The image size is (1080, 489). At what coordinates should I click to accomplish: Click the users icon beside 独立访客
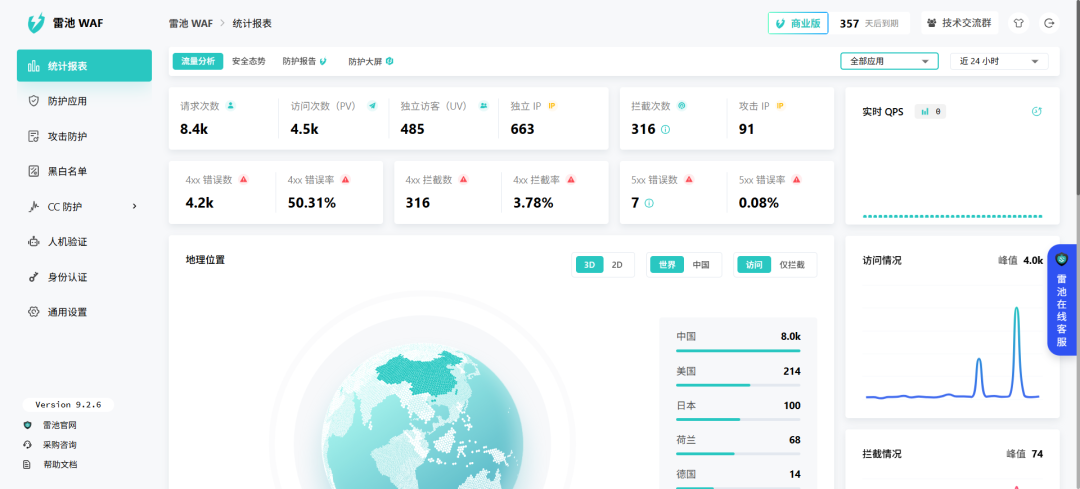pos(484,105)
